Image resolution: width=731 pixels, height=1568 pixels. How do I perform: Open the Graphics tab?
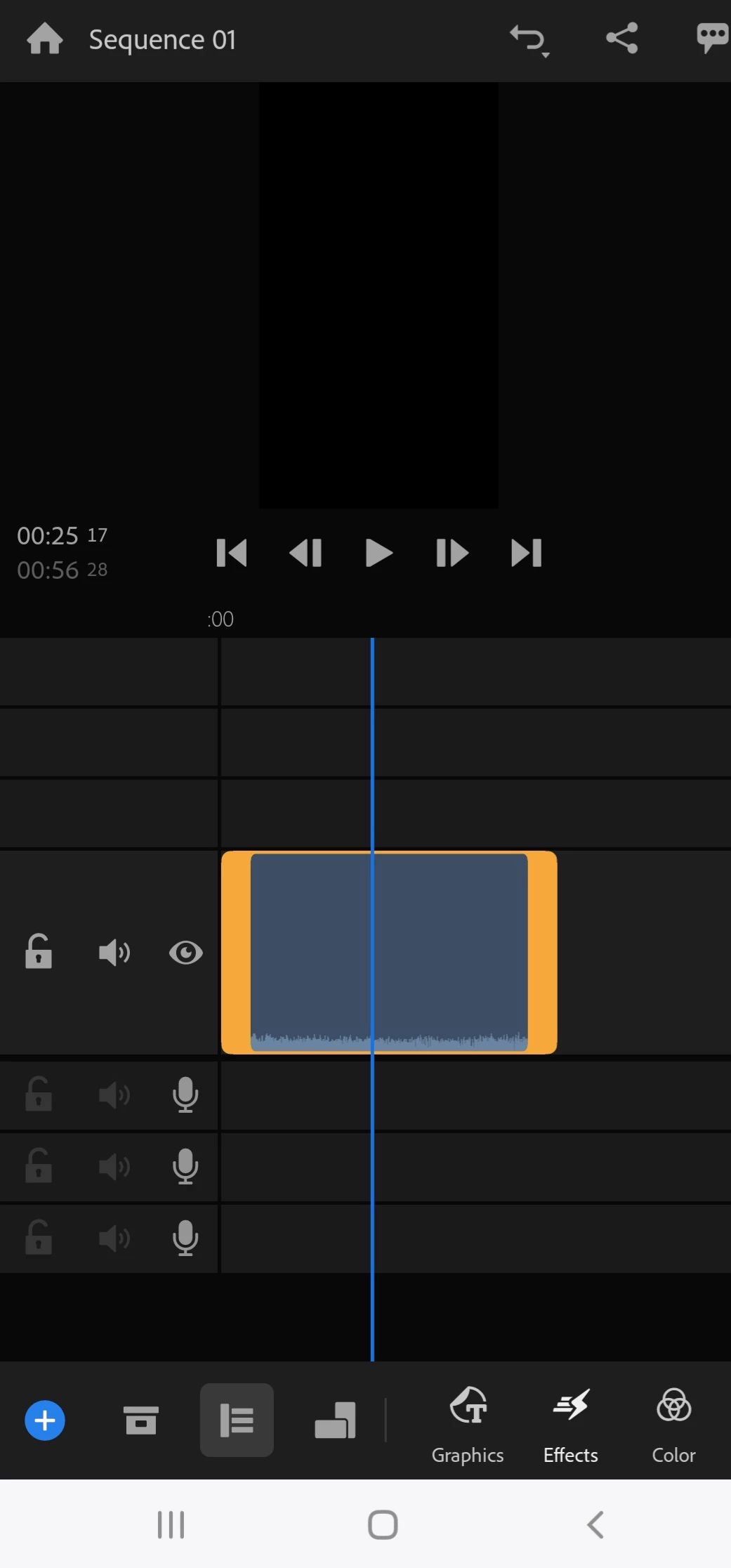point(468,1425)
